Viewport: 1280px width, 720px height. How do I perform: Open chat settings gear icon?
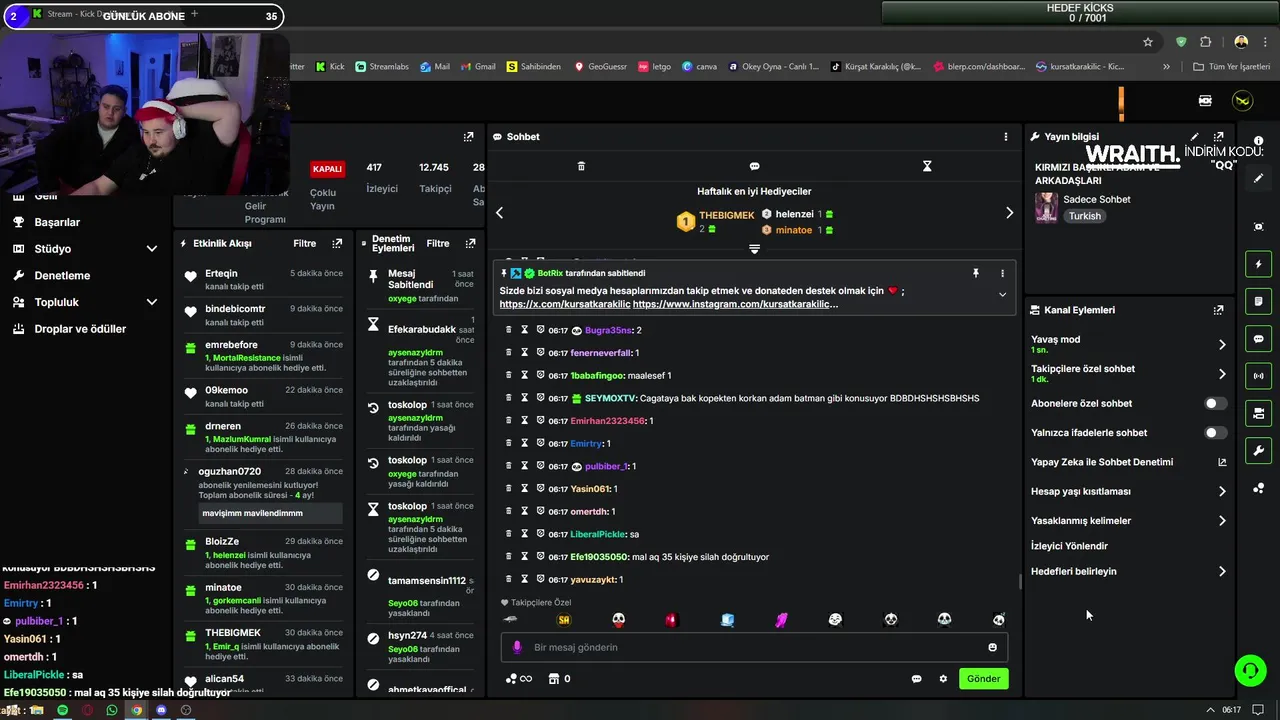[x=942, y=679]
